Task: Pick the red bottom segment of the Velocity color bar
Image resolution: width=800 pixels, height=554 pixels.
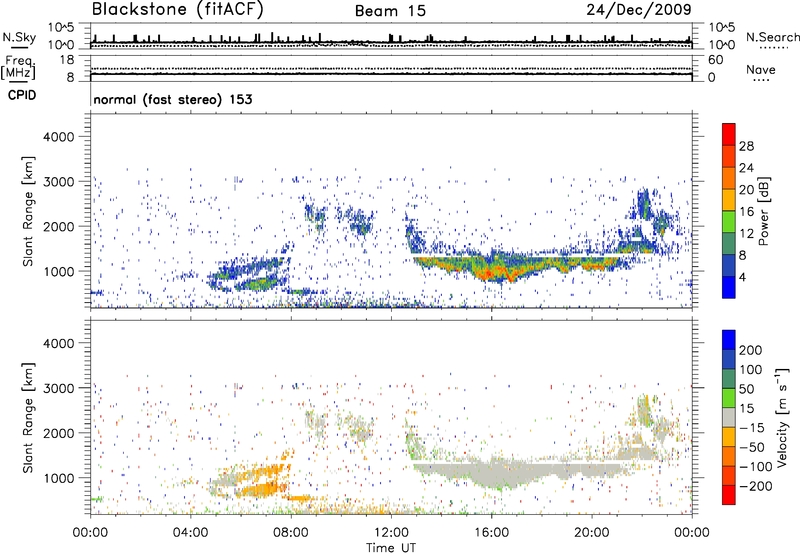Action: [729, 495]
